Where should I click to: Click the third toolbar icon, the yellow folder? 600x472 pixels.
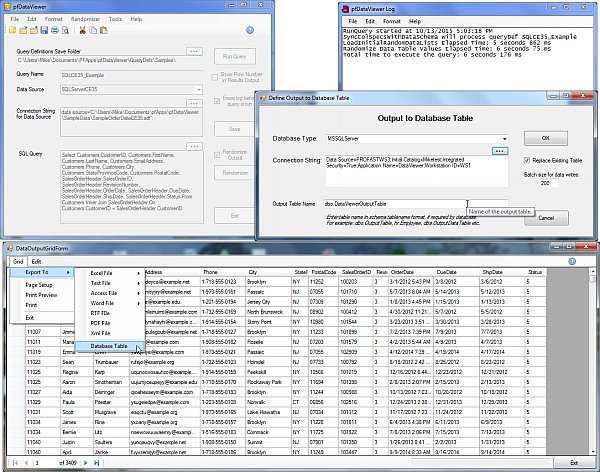[x=34, y=30]
